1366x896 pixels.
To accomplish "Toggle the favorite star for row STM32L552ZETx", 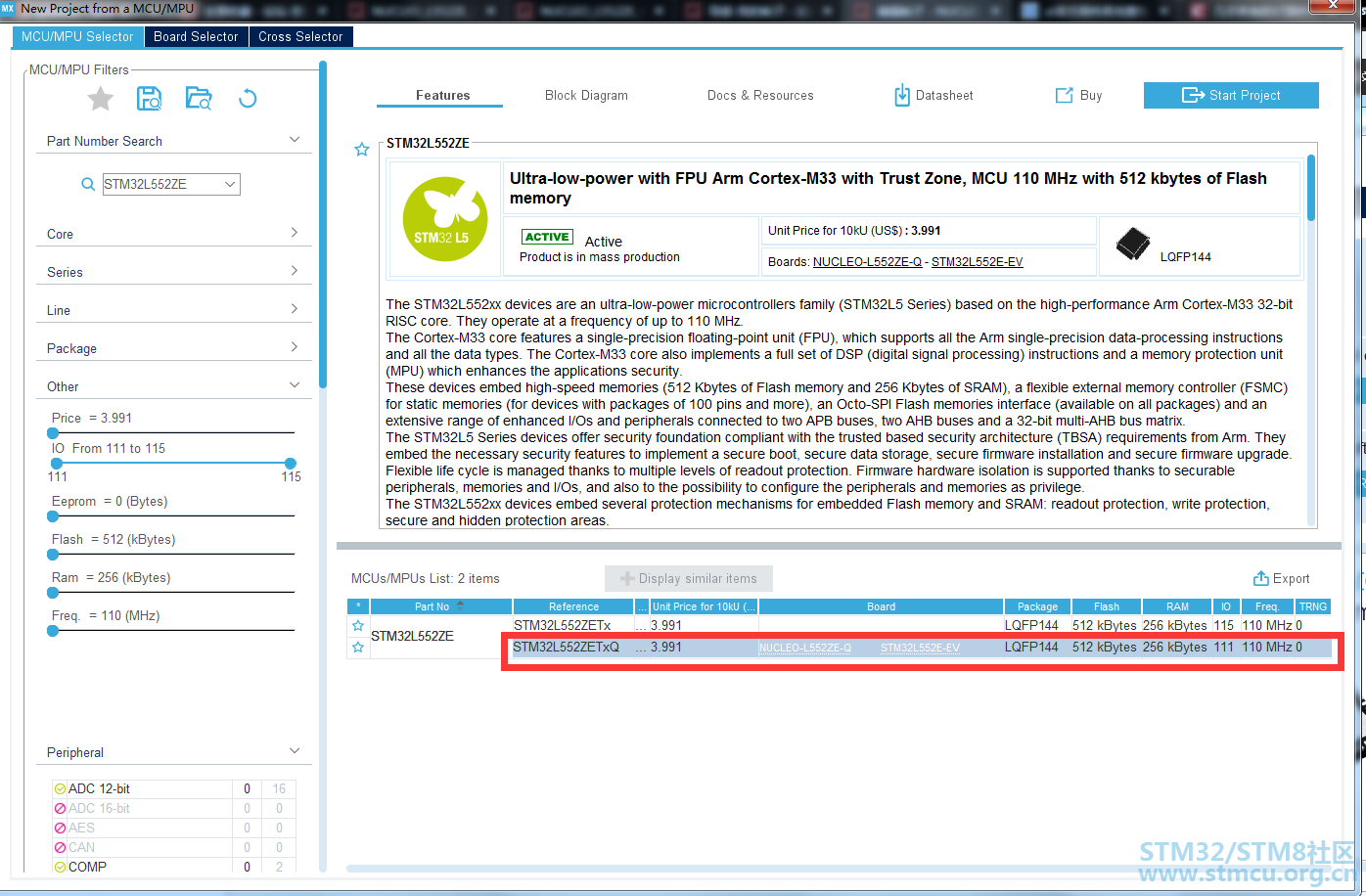I will (x=358, y=626).
